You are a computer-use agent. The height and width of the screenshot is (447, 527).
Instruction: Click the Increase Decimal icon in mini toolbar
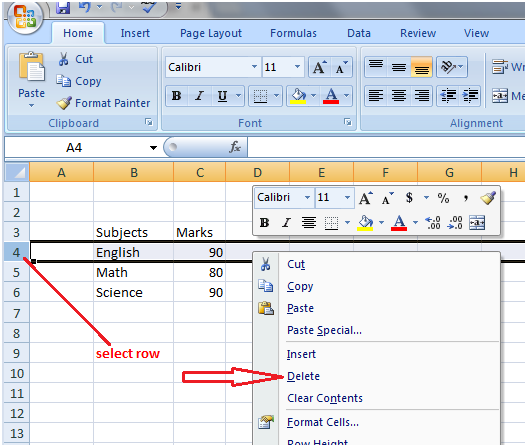[x=433, y=223]
